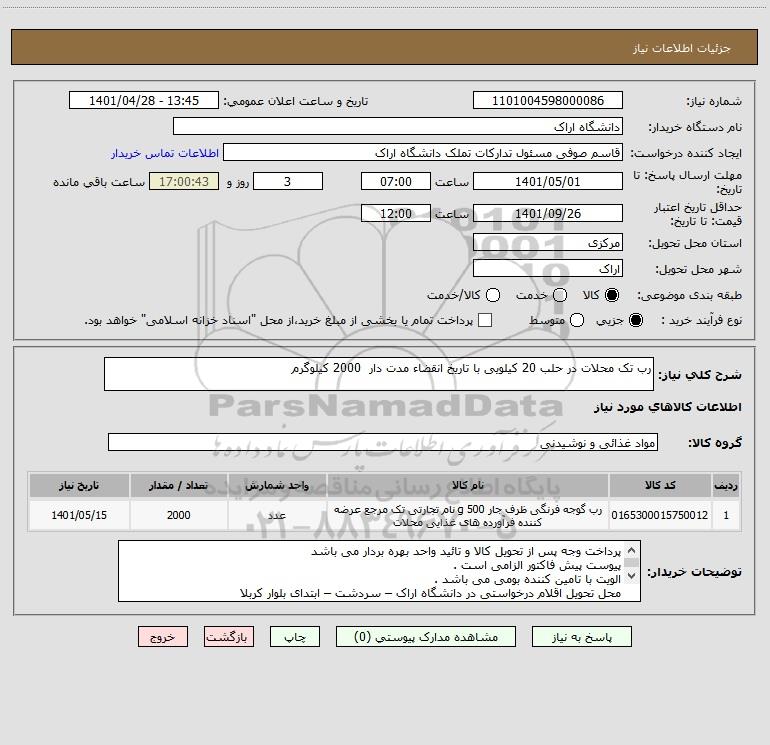Screen dimensions: 770x745
Task: Select the کالا/خدمت radio button
Action: click(x=493, y=295)
